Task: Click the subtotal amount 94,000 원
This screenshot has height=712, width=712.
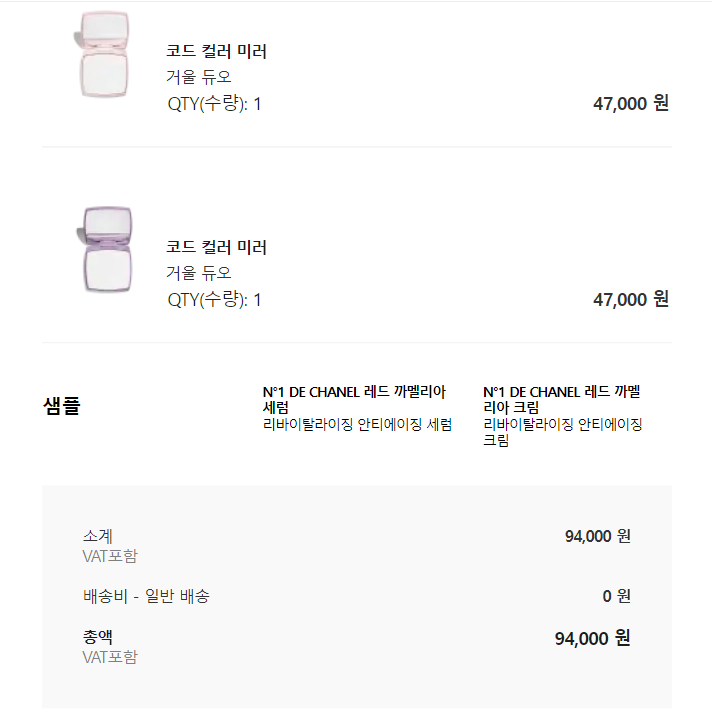Action: [x=597, y=536]
